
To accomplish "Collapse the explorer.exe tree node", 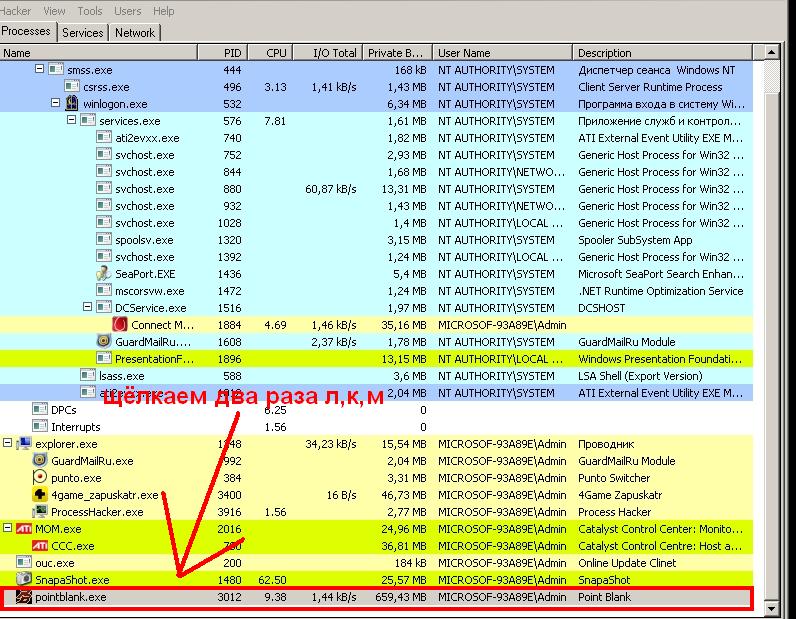I will coord(8,443).
